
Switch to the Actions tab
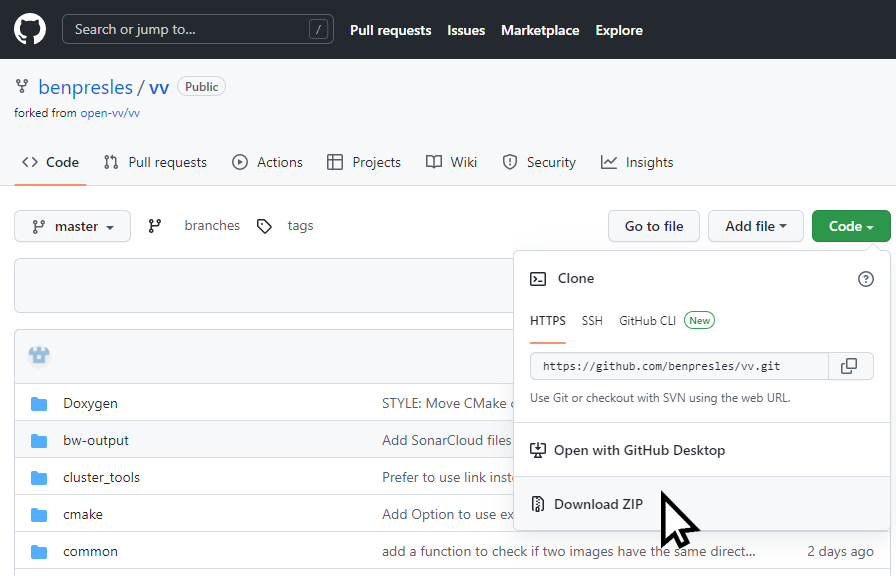coord(267,162)
